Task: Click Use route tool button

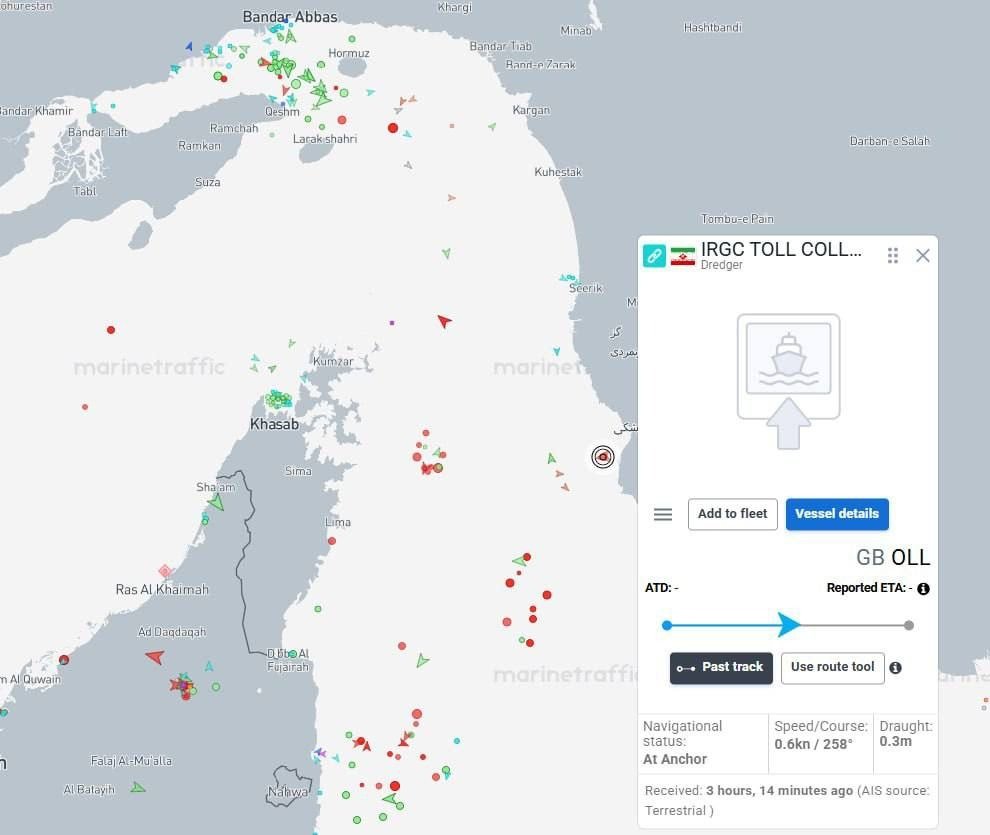Action: [832, 668]
